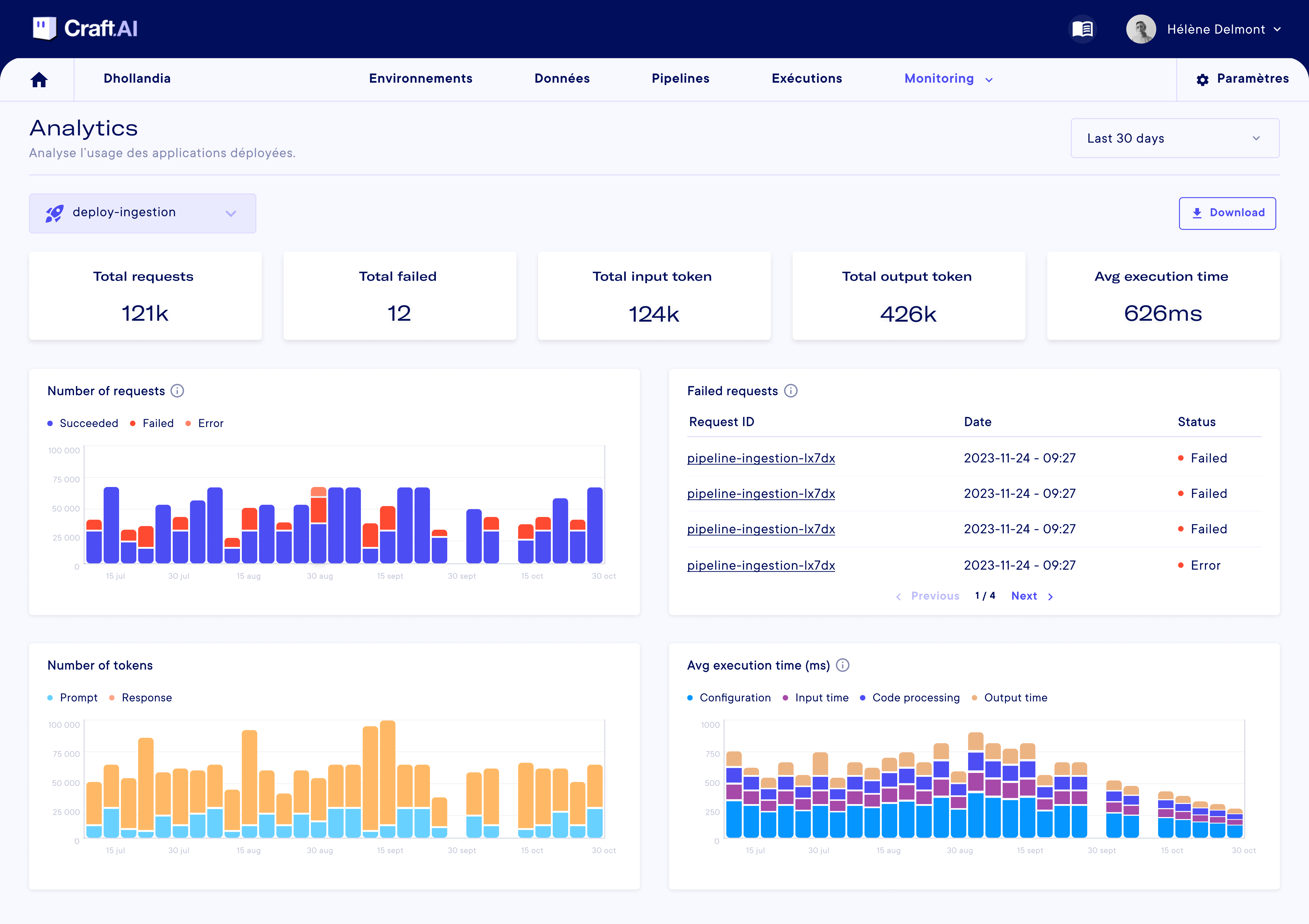Screen dimensions: 1309x924
Task: Click the download arrow icon
Action: [x=1197, y=213]
